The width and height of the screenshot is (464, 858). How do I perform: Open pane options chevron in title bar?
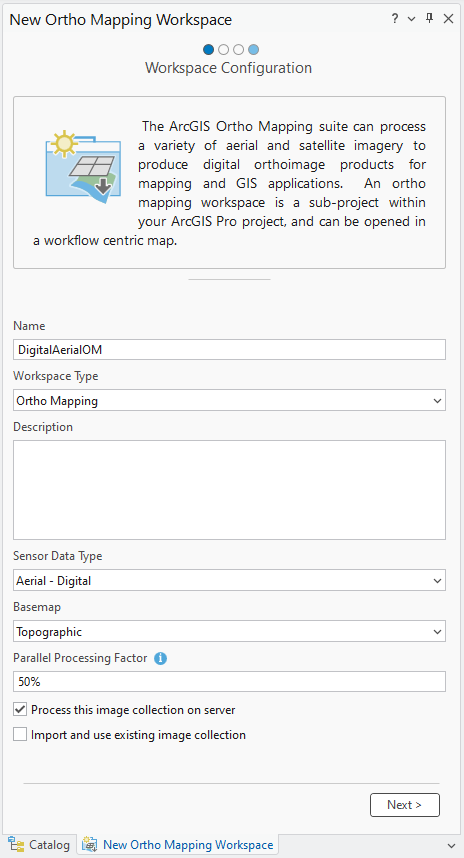point(411,19)
